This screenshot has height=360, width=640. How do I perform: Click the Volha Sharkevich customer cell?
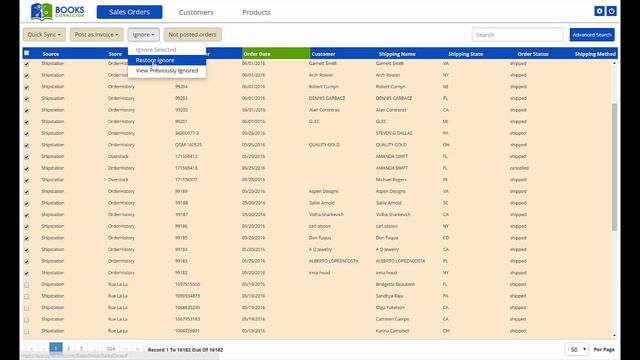(326, 214)
